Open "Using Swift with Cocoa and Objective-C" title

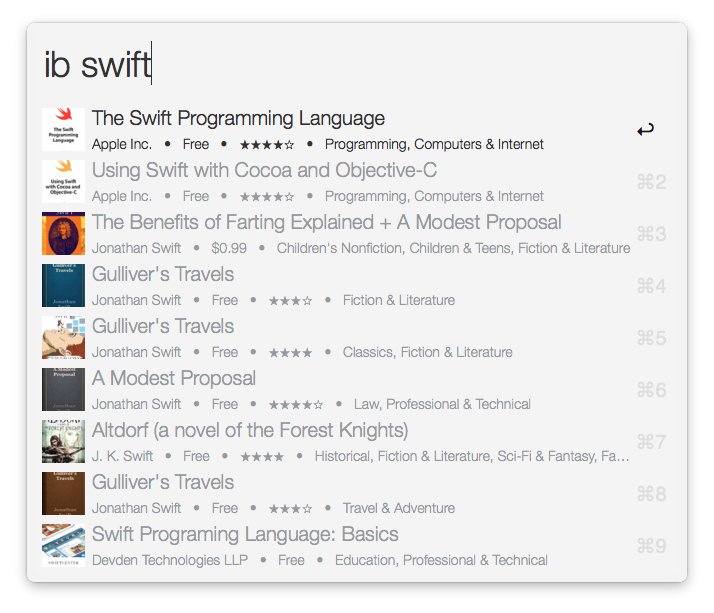click(264, 171)
